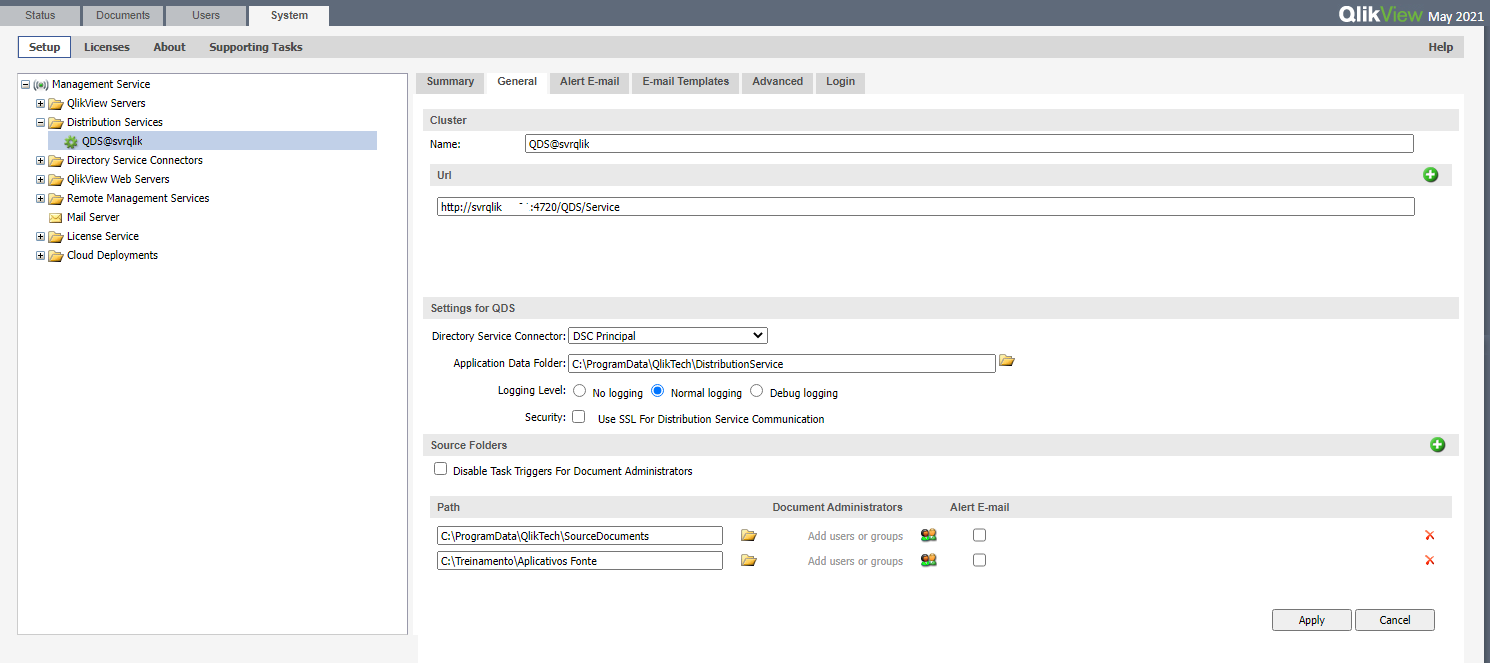This screenshot has height=663, width=1490.
Task: Click the Setup submenu button
Action: [44, 47]
